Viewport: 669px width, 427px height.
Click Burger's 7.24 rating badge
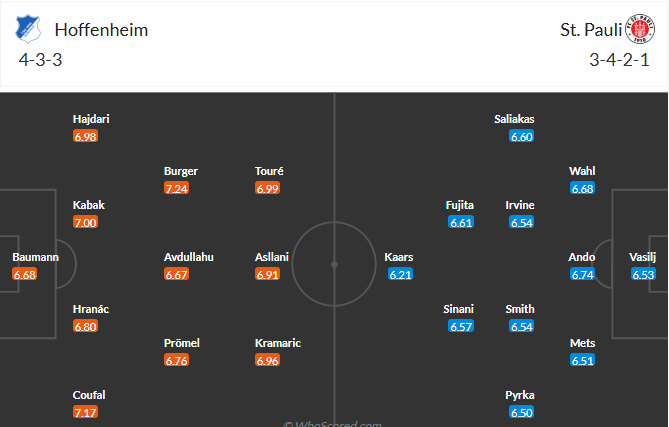[176, 188]
